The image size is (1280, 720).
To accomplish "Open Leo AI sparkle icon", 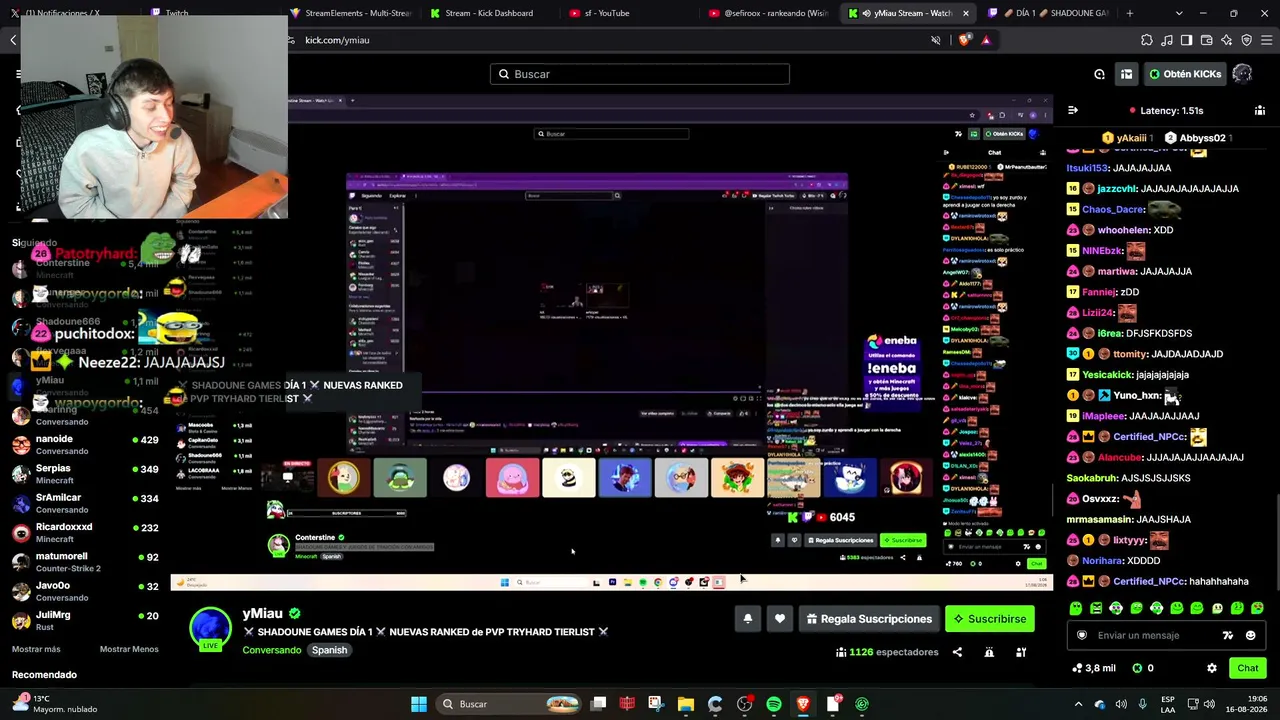I will click(x=1226, y=40).
